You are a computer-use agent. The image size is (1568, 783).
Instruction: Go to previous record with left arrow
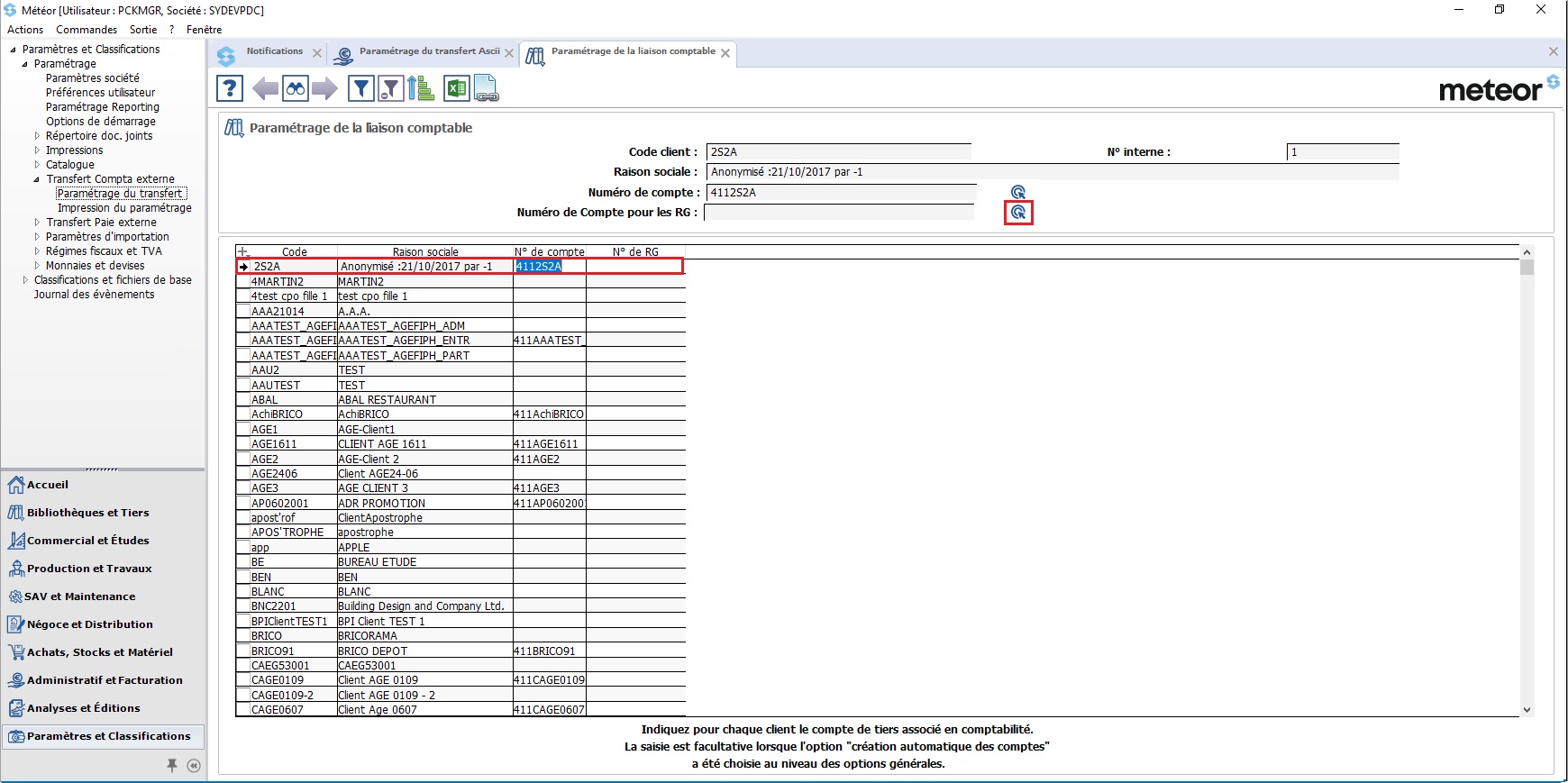tap(265, 88)
